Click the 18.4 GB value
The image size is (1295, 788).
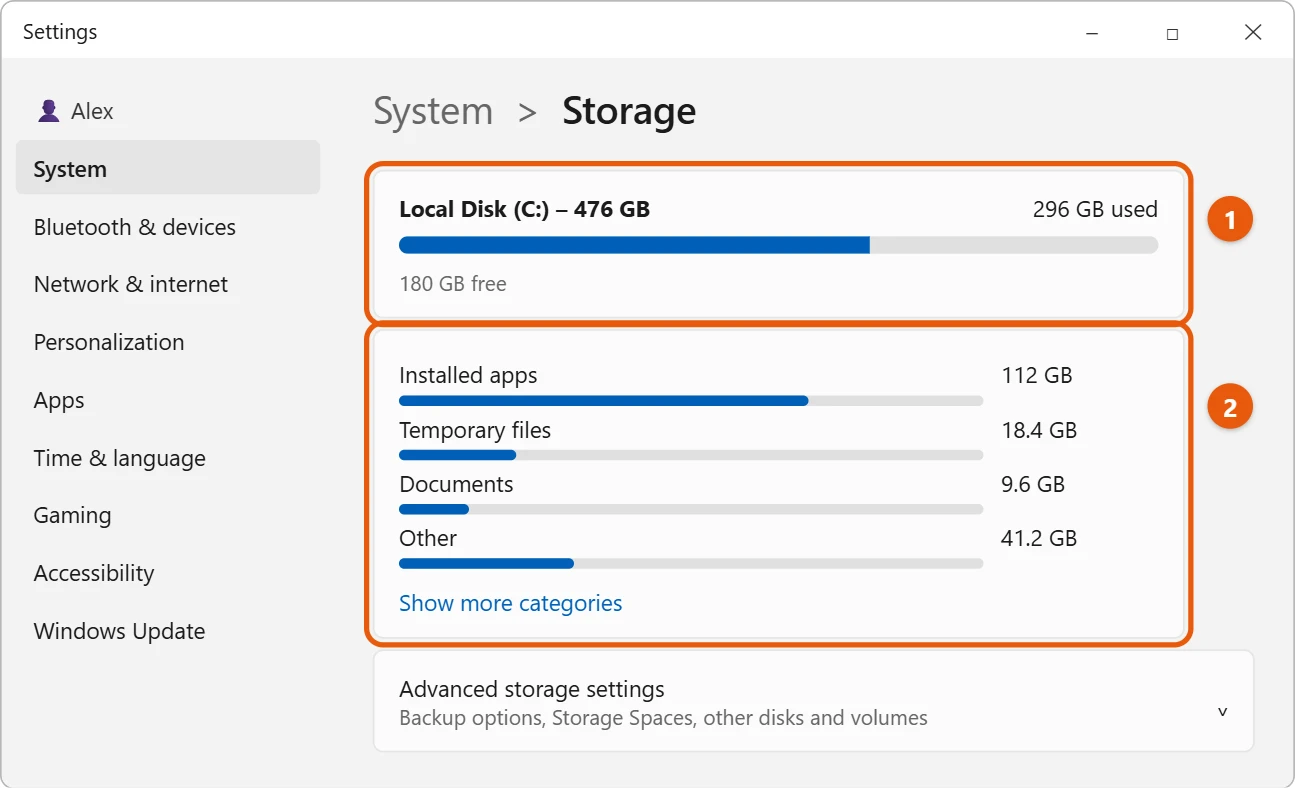point(1039,431)
